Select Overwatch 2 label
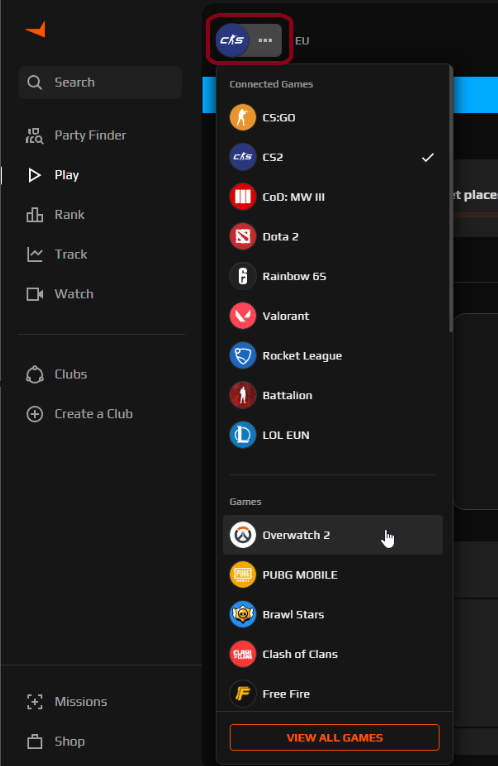498x766 pixels. pyautogui.click(x=296, y=535)
